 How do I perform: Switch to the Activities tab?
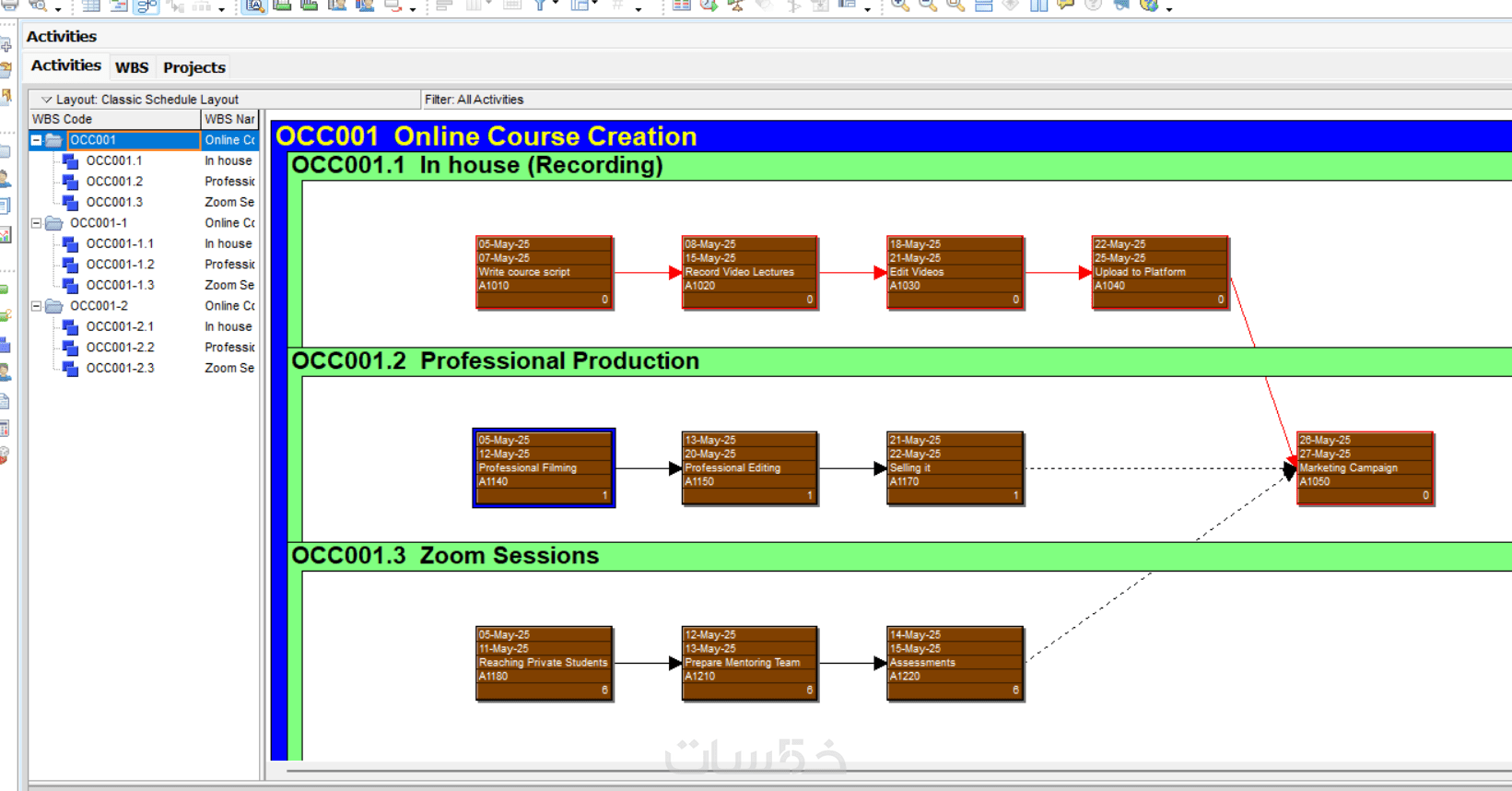[65, 65]
